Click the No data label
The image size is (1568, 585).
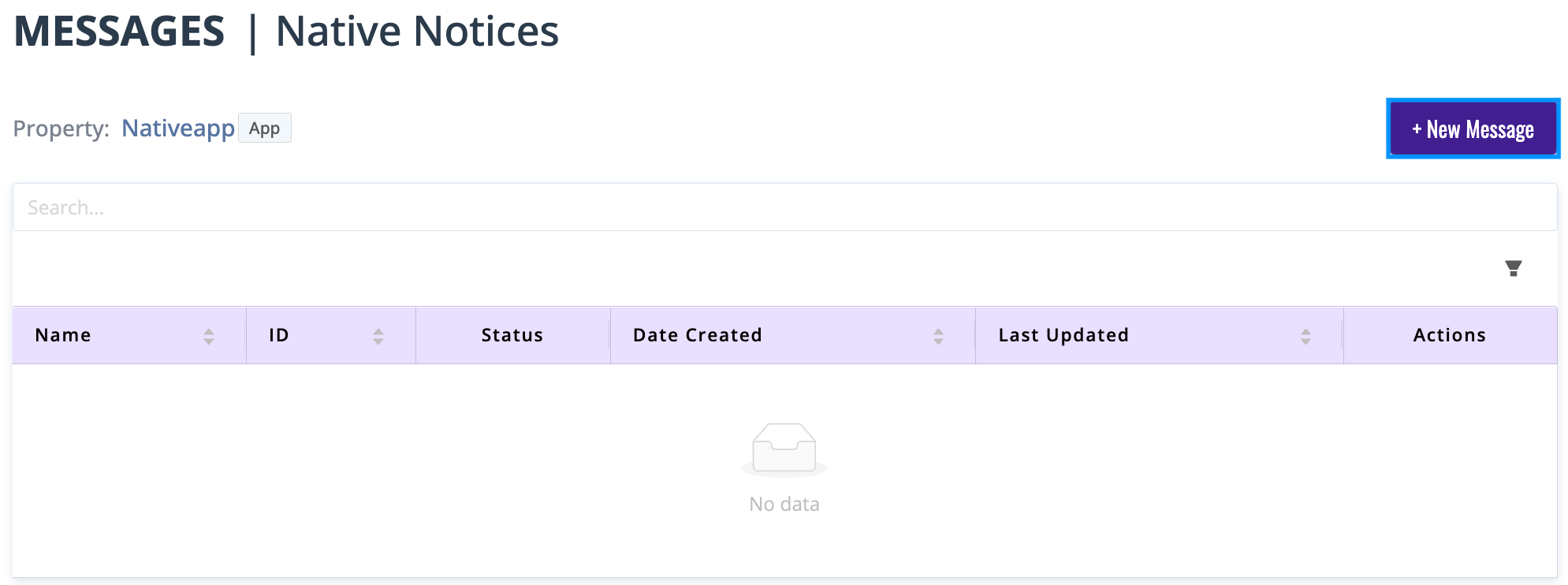pyautogui.click(x=784, y=503)
